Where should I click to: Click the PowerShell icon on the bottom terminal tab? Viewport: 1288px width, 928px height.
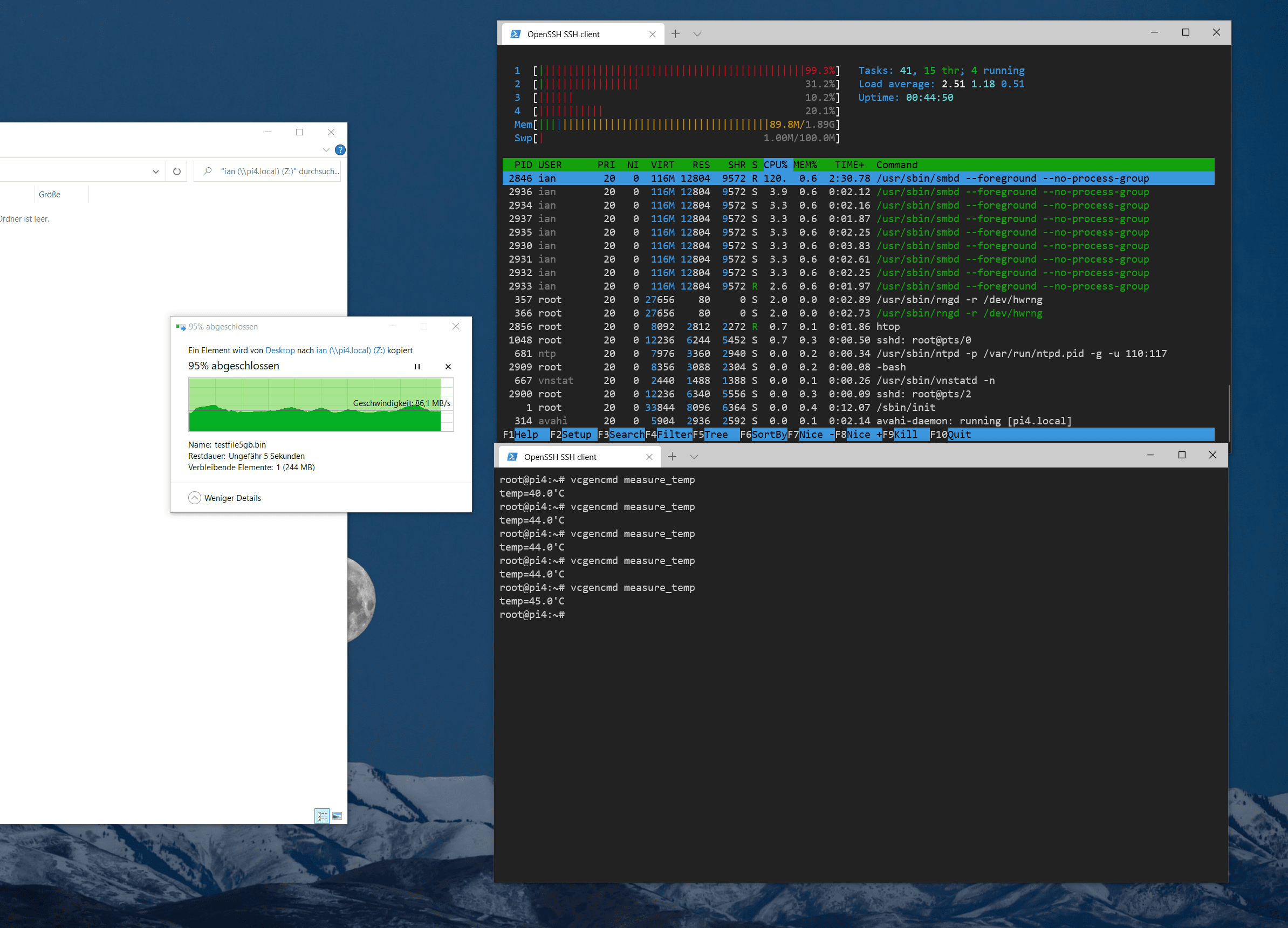click(512, 457)
